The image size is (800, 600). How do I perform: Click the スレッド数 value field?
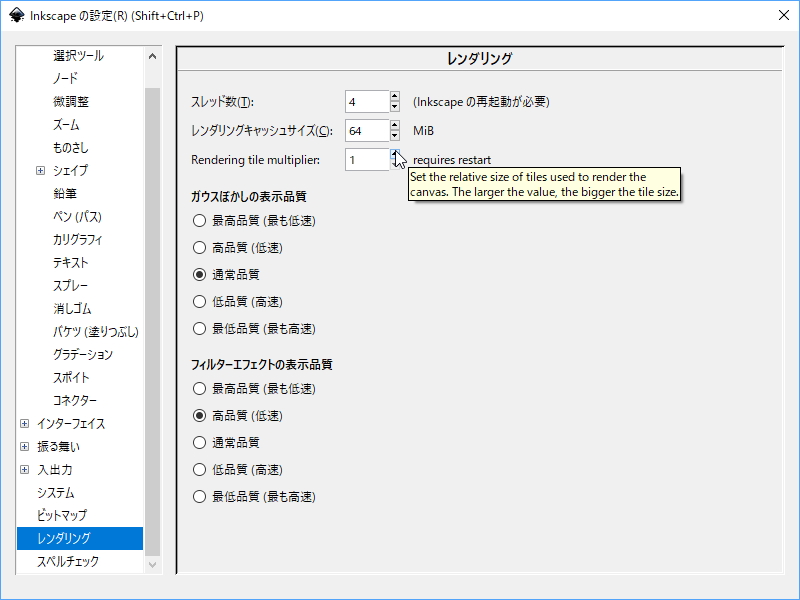tap(367, 102)
